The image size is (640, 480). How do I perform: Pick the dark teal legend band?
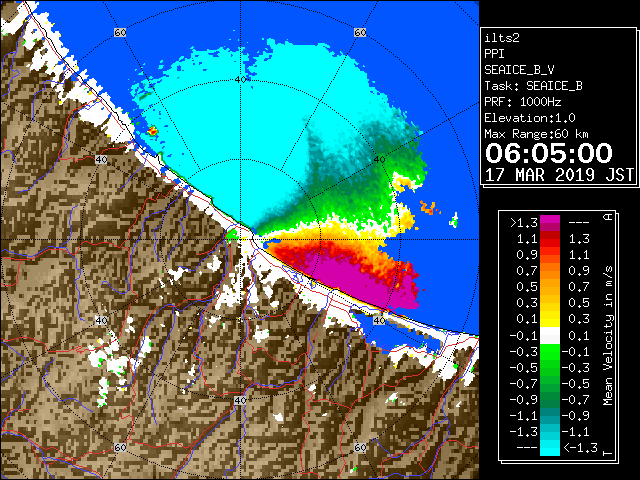point(550,412)
